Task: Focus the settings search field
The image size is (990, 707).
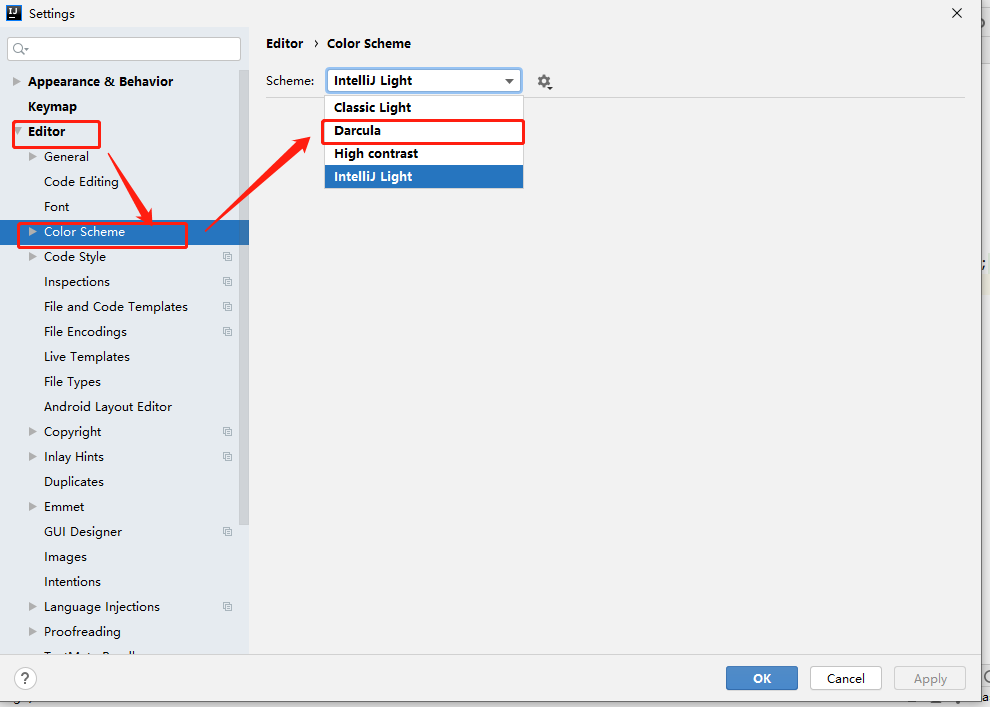Action: pos(124,49)
